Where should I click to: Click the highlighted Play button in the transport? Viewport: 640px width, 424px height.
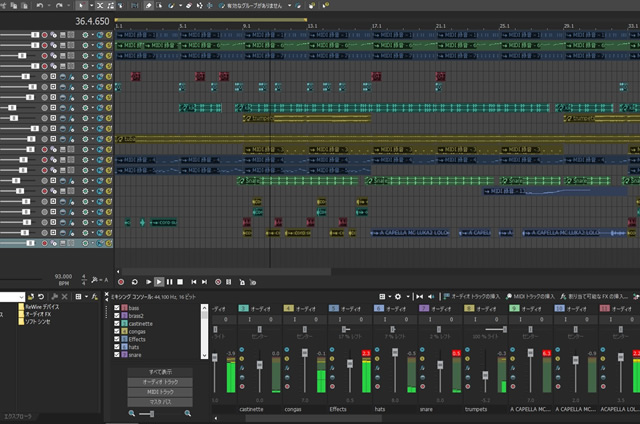pyautogui.click(x=159, y=282)
